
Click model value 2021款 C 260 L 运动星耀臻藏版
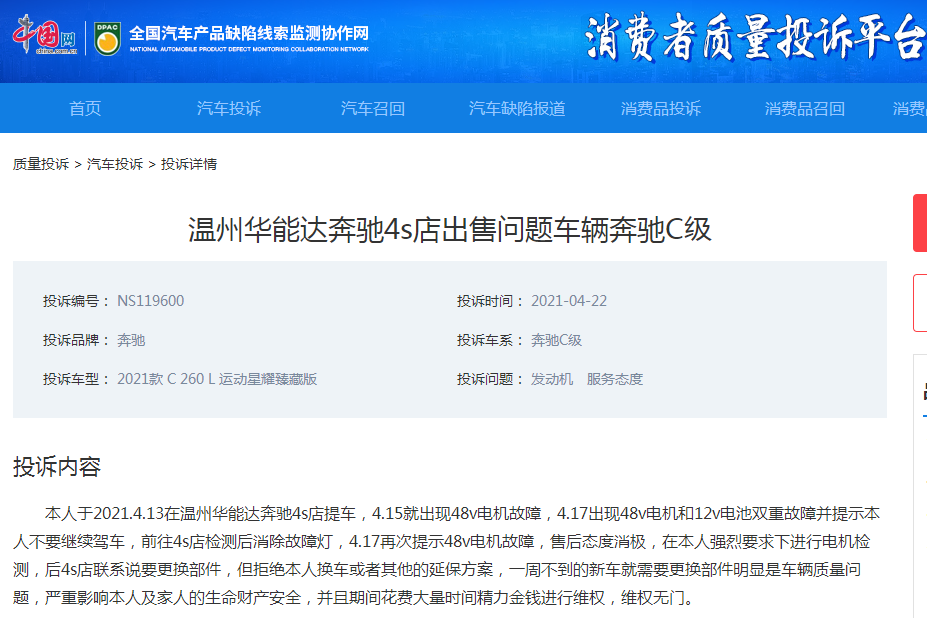(217, 379)
